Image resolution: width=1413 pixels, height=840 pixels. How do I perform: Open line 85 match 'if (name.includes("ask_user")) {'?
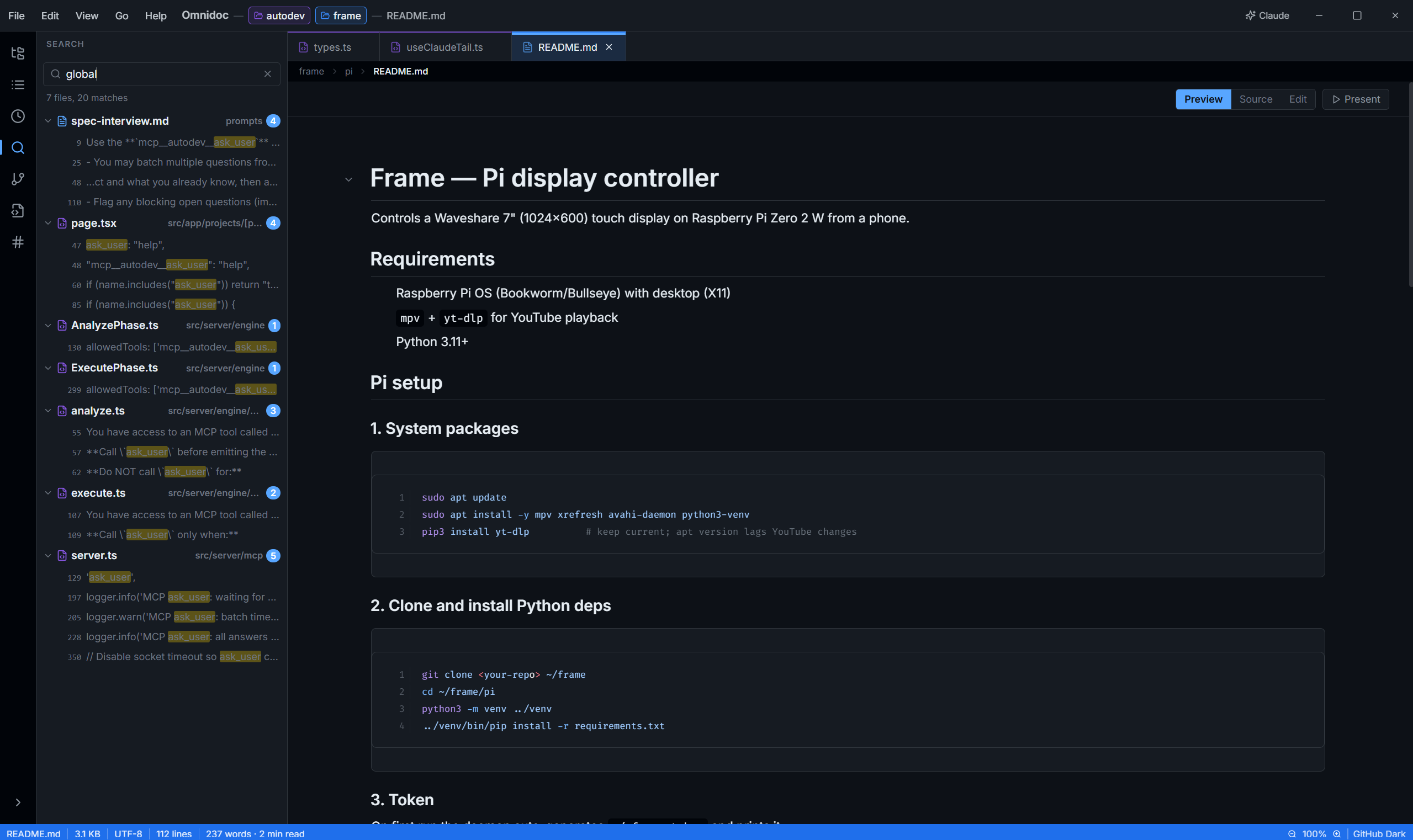(162, 305)
